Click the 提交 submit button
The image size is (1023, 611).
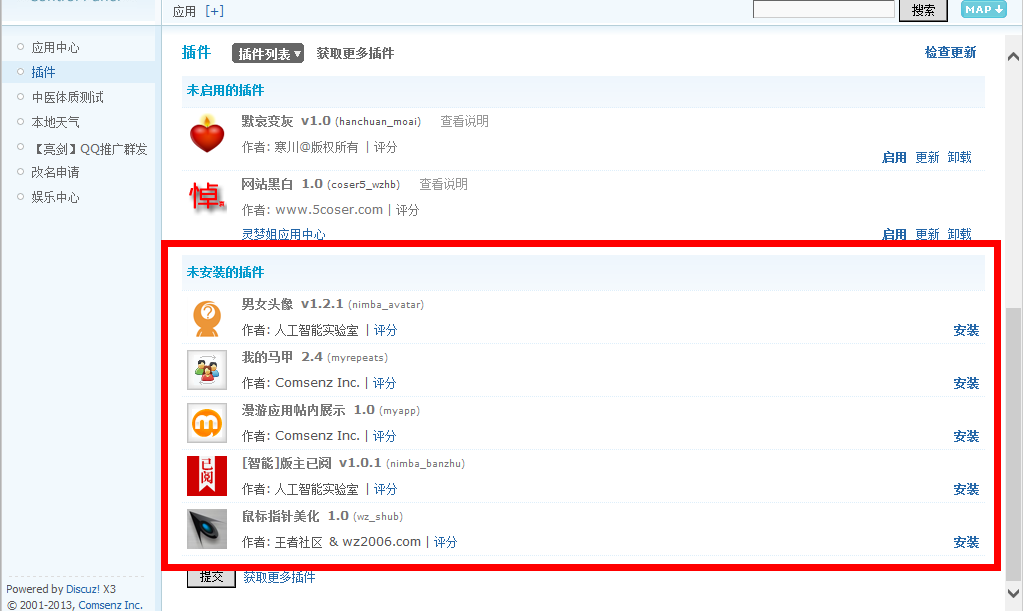pyautogui.click(x=210, y=578)
